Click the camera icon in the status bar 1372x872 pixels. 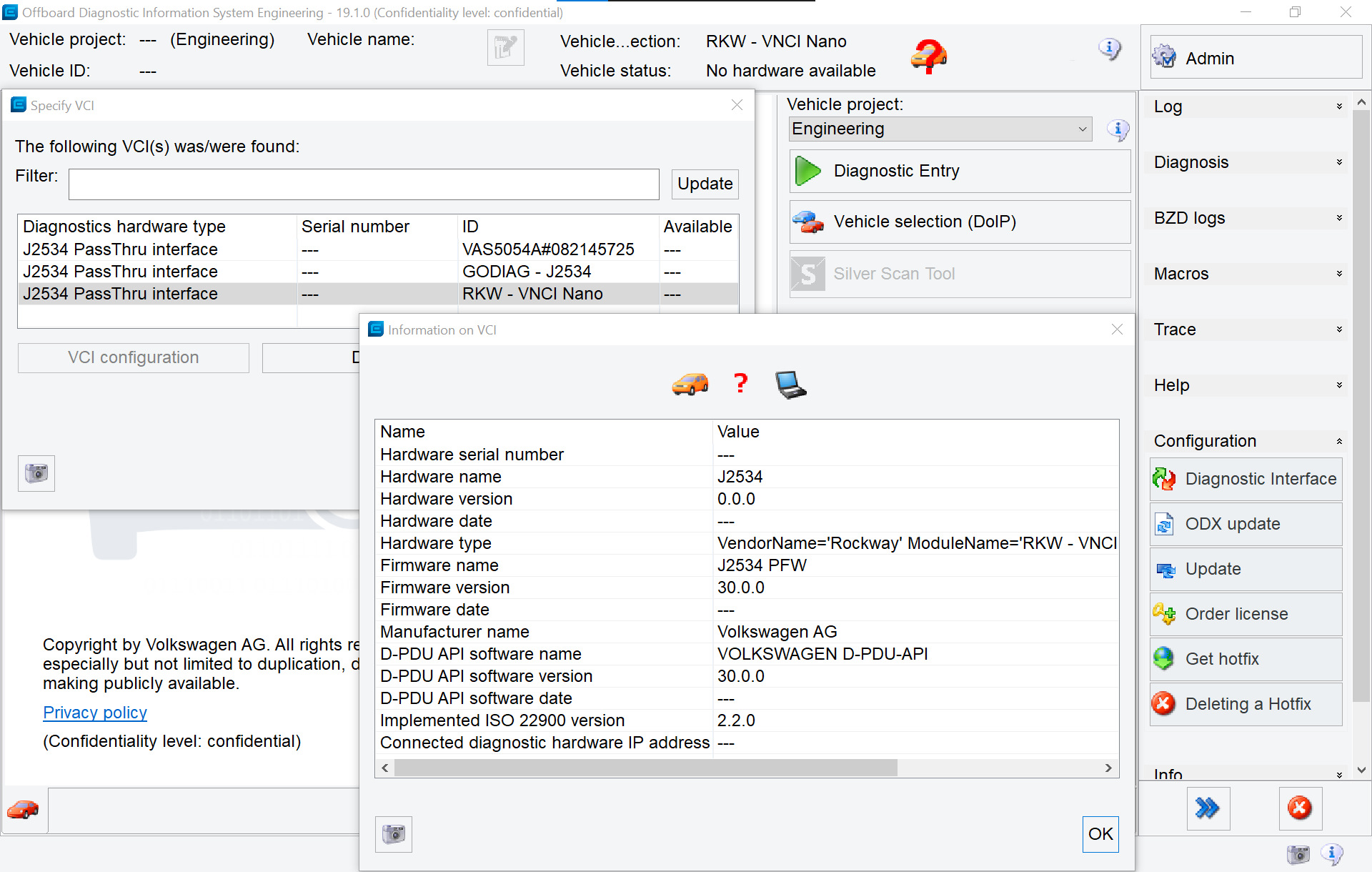[1298, 854]
